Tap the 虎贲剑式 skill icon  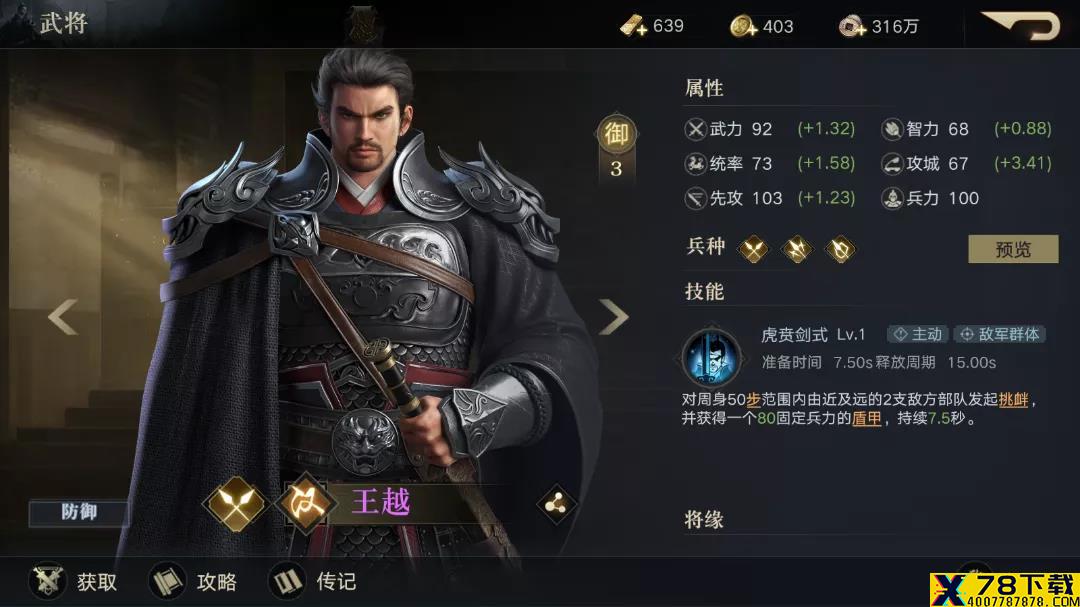712,358
